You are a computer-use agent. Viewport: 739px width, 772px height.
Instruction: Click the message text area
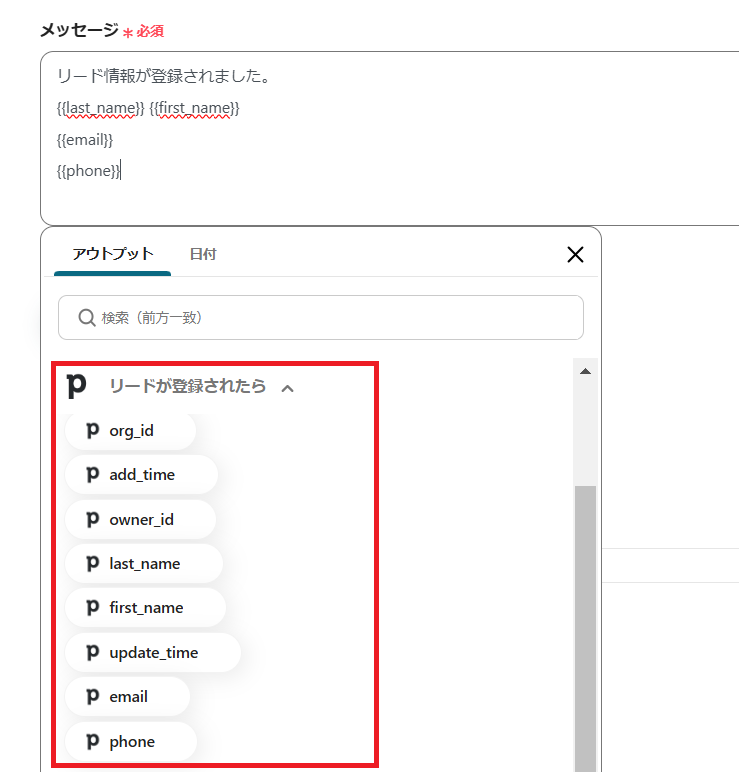[390, 138]
